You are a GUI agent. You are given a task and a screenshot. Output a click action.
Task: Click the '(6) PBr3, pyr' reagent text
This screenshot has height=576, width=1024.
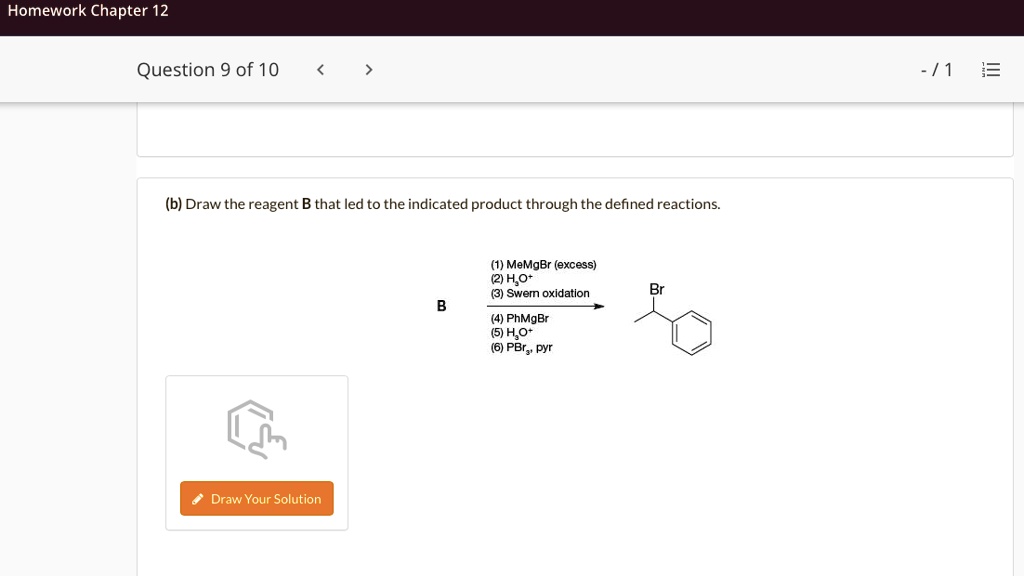tap(521, 347)
